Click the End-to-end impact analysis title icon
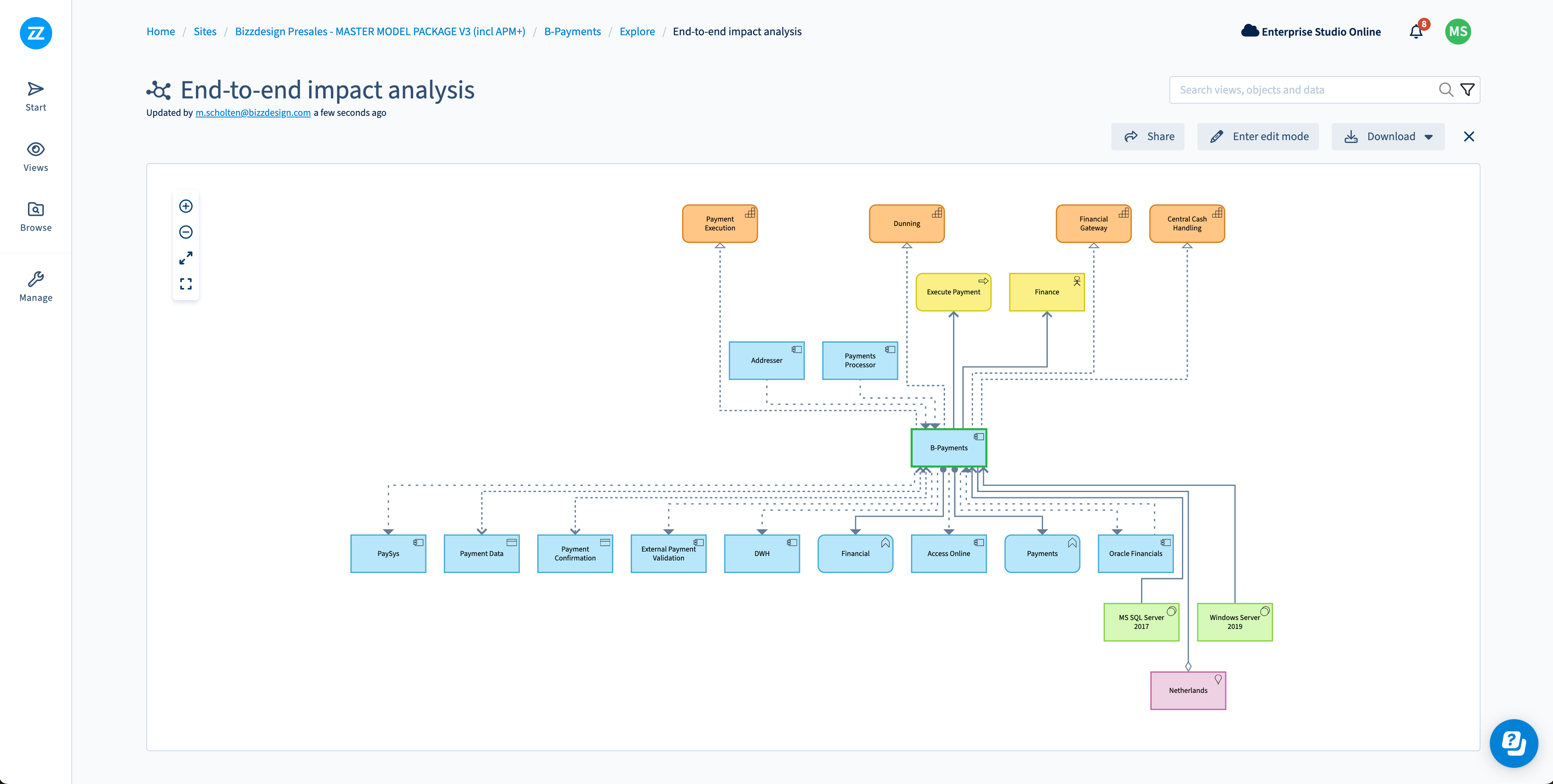This screenshot has height=784, width=1553. click(158, 90)
